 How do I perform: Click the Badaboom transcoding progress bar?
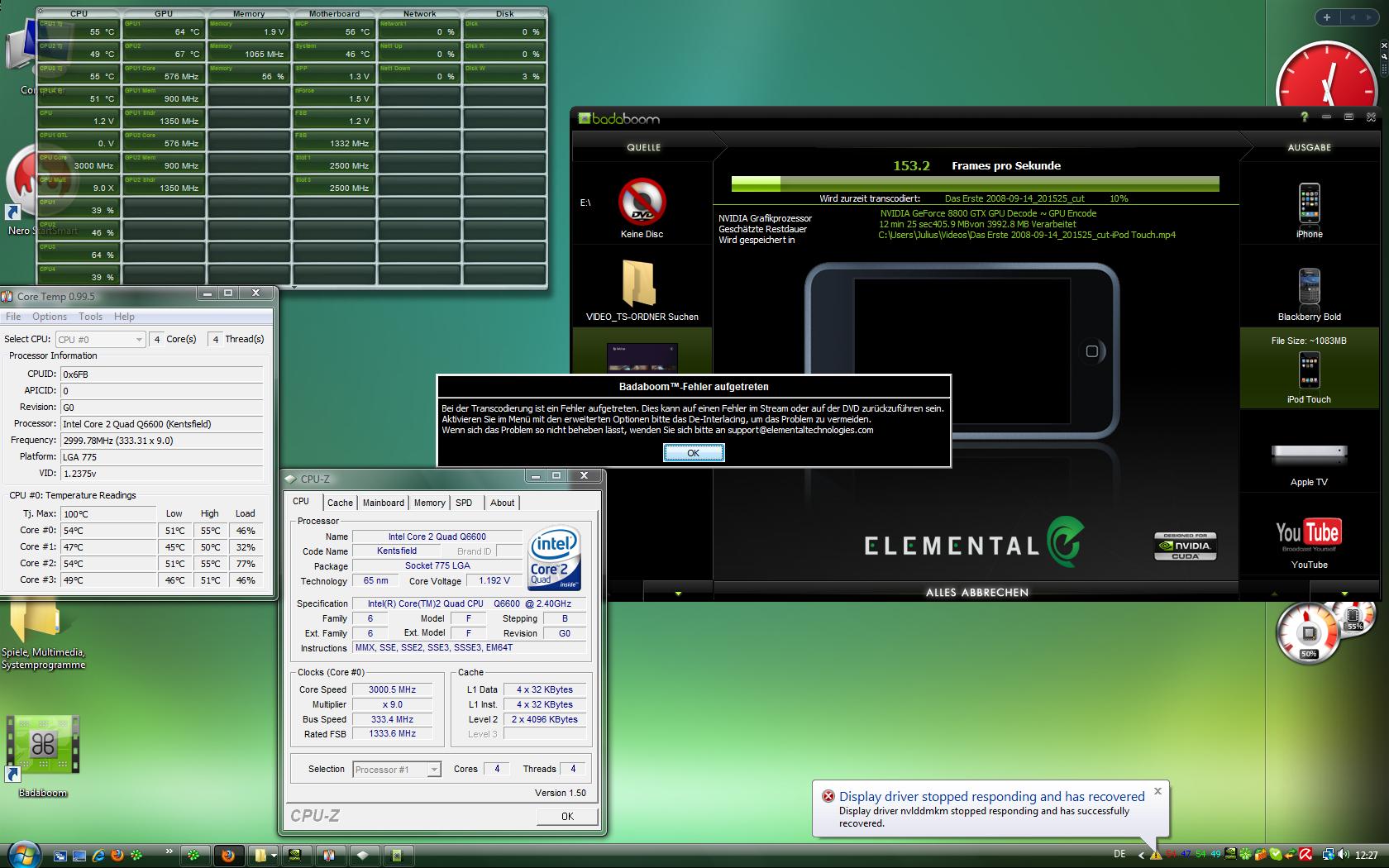pyautogui.click(x=975, y=184)
